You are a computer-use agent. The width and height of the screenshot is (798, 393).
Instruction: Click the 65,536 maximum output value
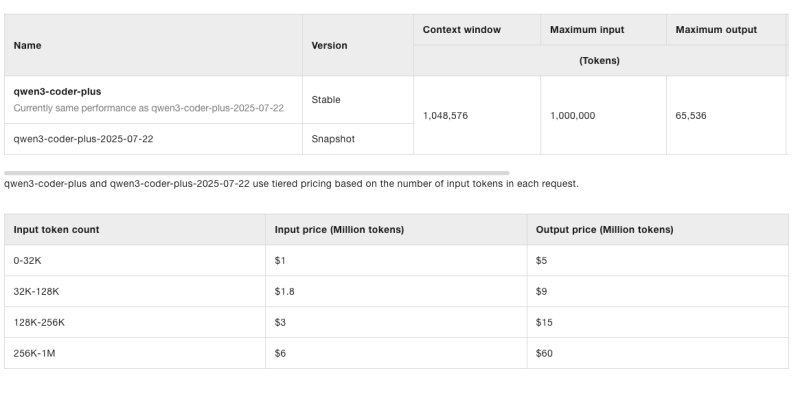[x=691, y=116]
